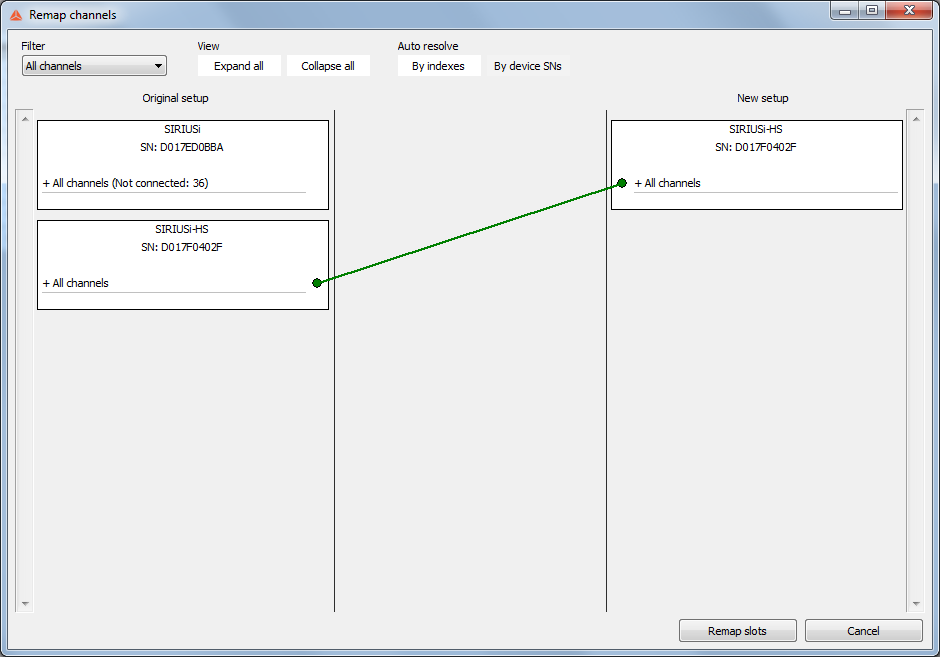The width and height of the screenshot is (940, 657).
Task: Click New setup scrollbar up arrow
Action: pyautogui.click(x=916, y=119)
